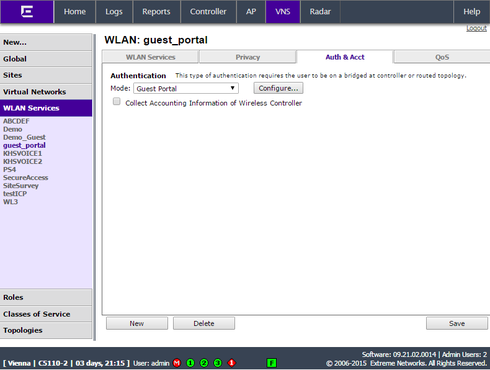490x370 pixels.
Task: Select the Demo WLAN service
Action: click(x=13, y=129)
